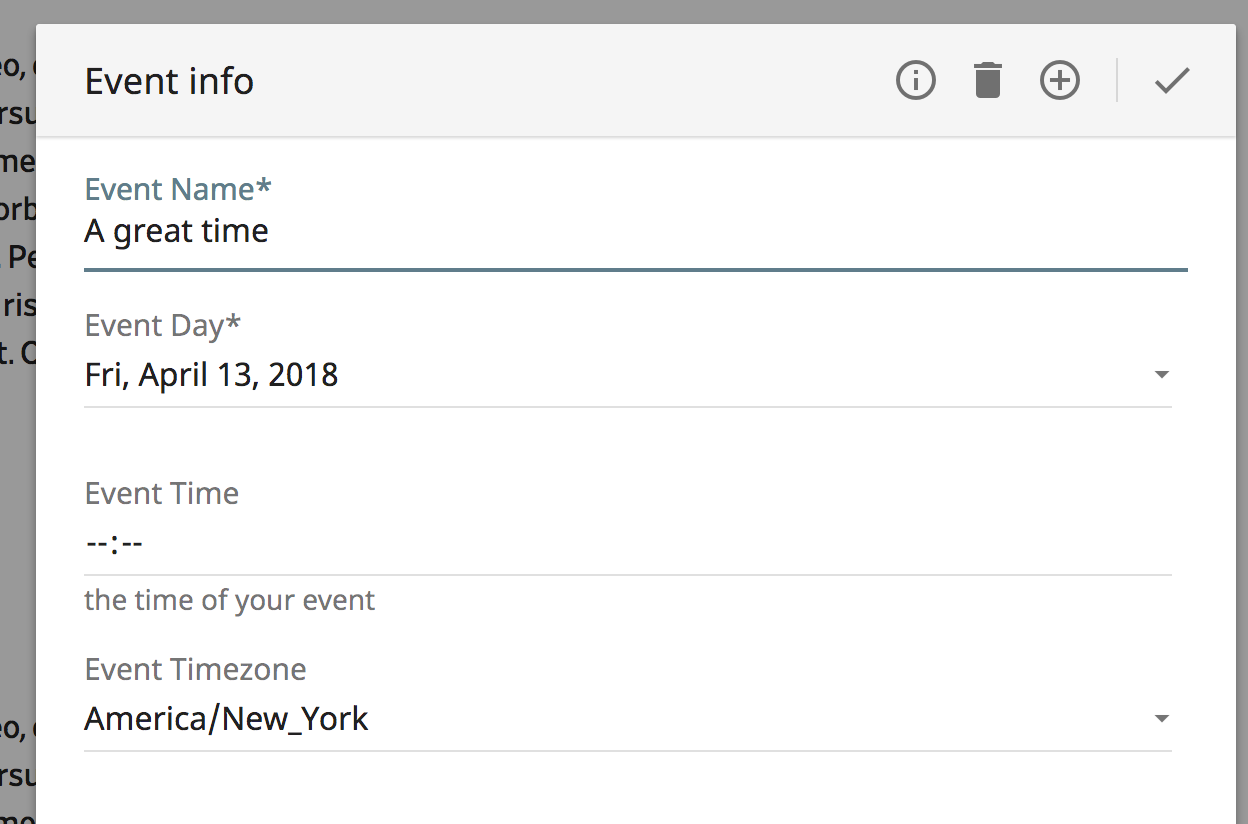Edit the Event Name field

coord(400,230)
